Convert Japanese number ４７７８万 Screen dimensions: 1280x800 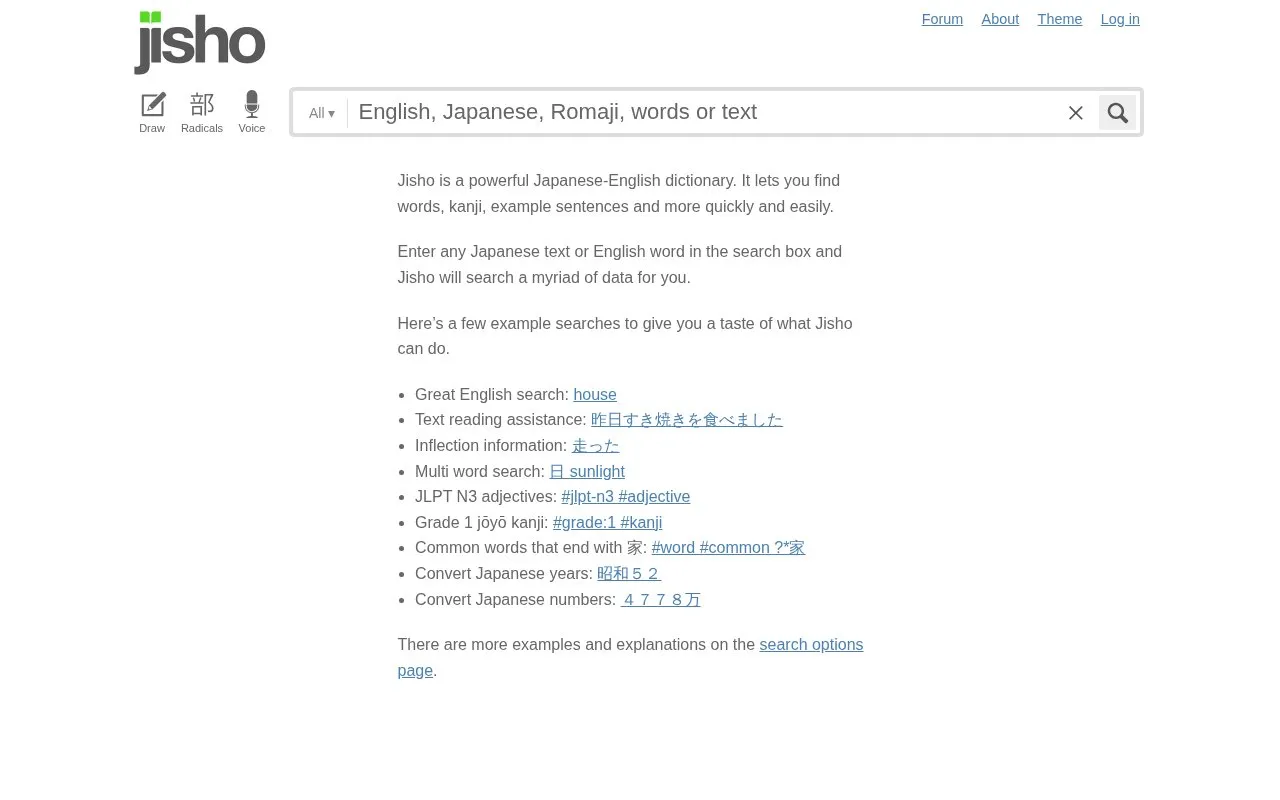point(661,600)
